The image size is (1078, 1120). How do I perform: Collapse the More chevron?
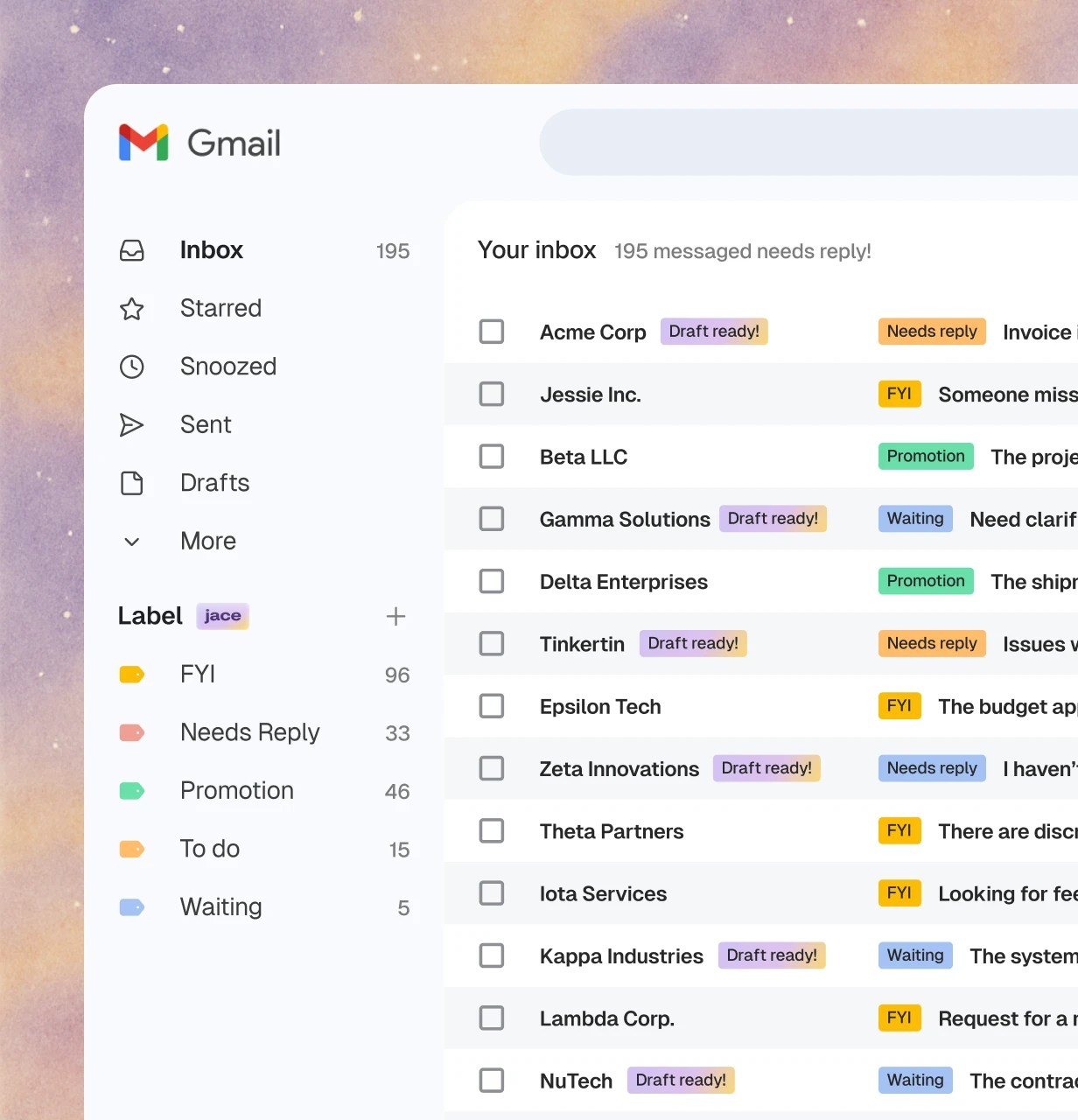(x=132, y=542)
